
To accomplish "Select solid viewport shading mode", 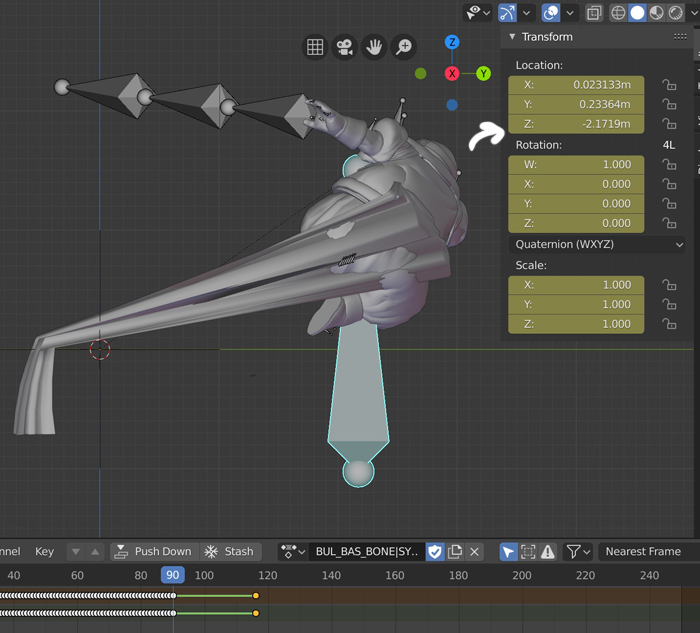I will point(637,13).
